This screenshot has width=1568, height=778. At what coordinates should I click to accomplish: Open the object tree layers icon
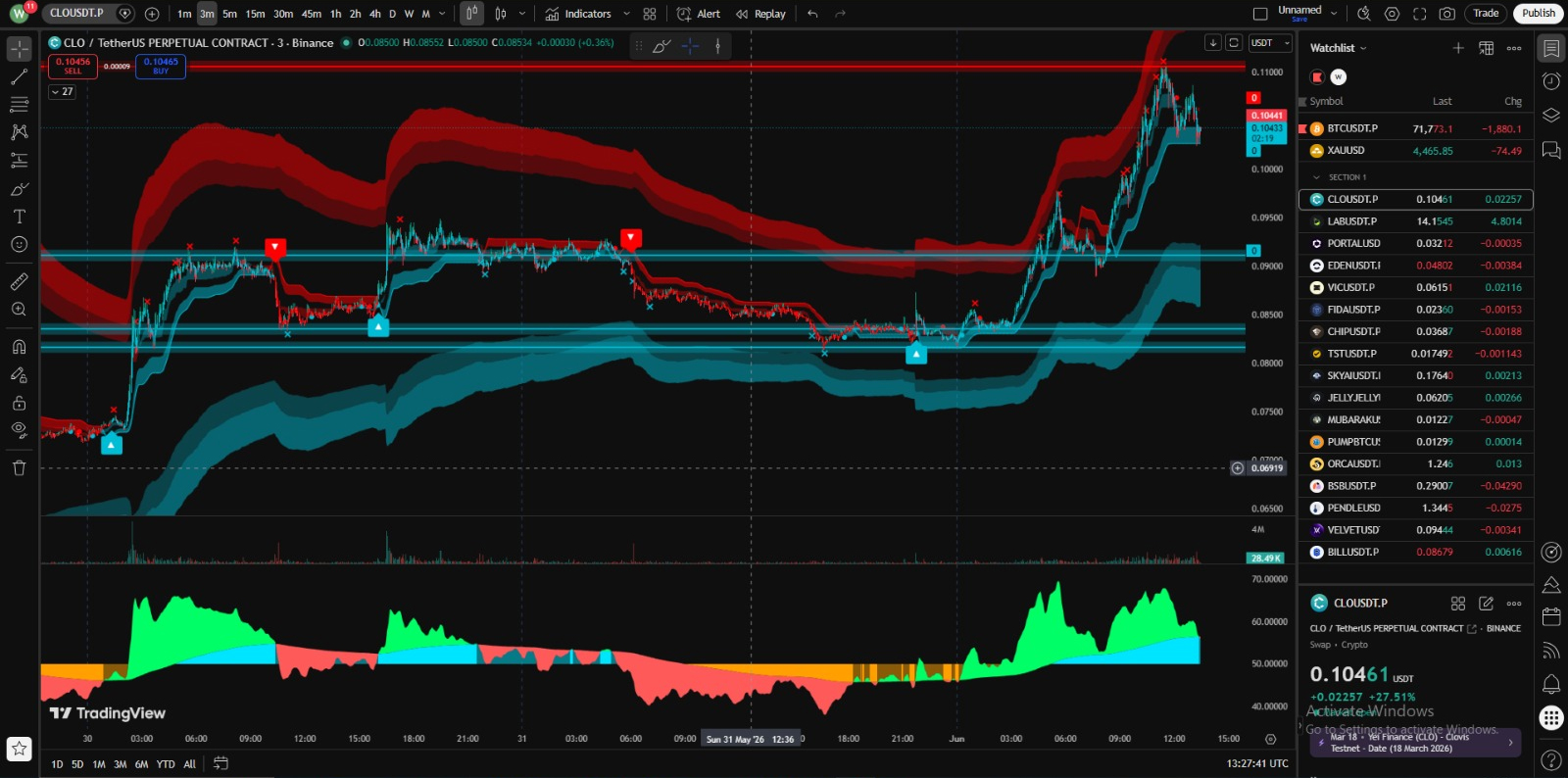[1550, 116]
